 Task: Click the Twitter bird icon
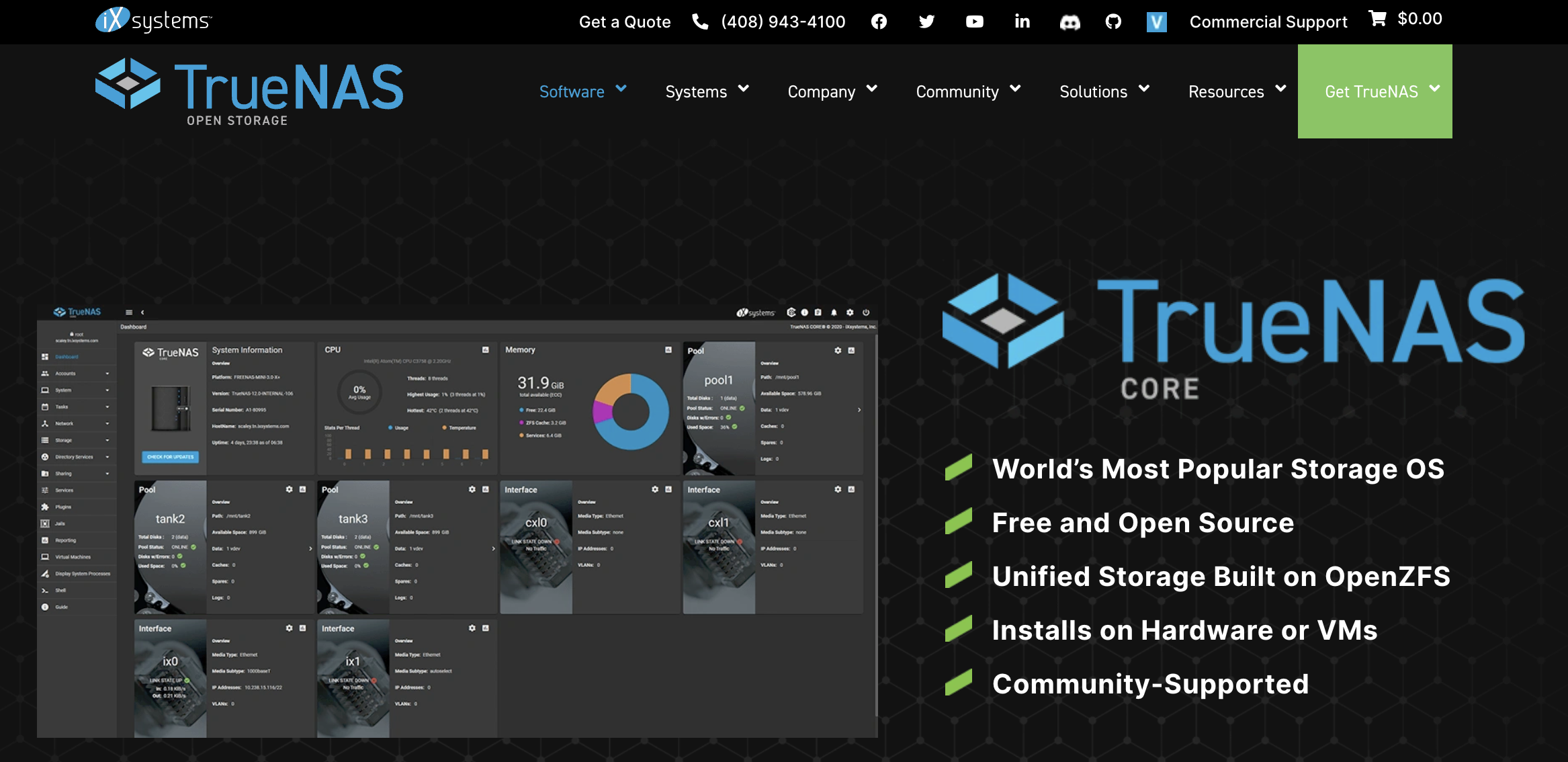[926, 22]
